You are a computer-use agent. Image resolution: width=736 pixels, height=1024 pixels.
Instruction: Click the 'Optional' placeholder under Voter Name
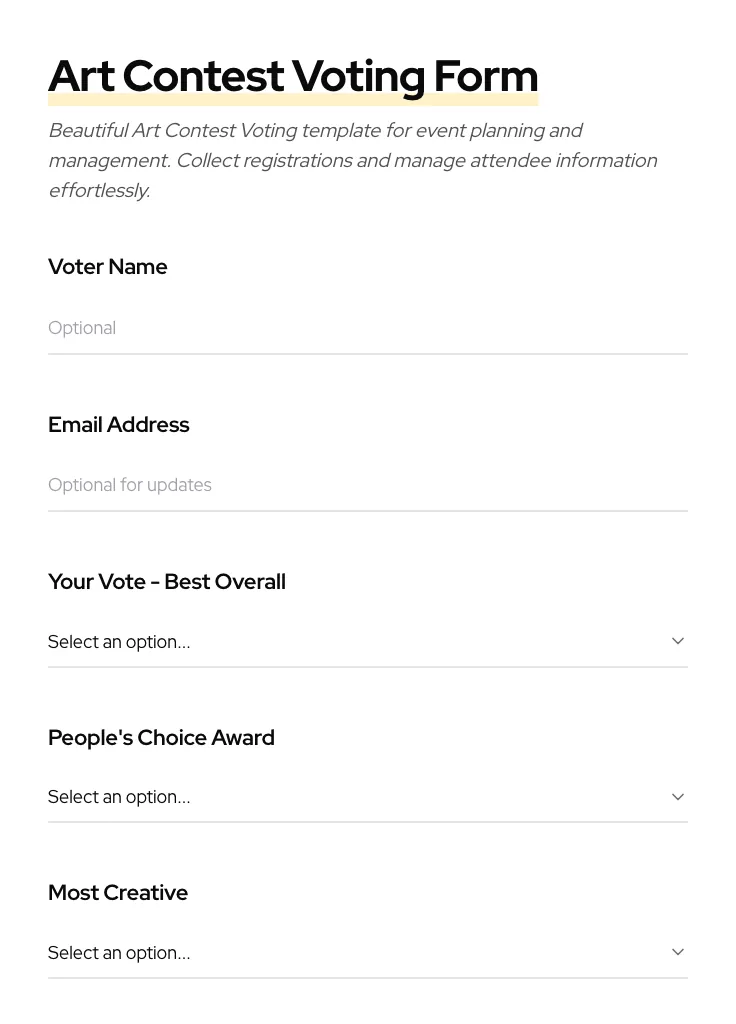(x=82, y=328)
